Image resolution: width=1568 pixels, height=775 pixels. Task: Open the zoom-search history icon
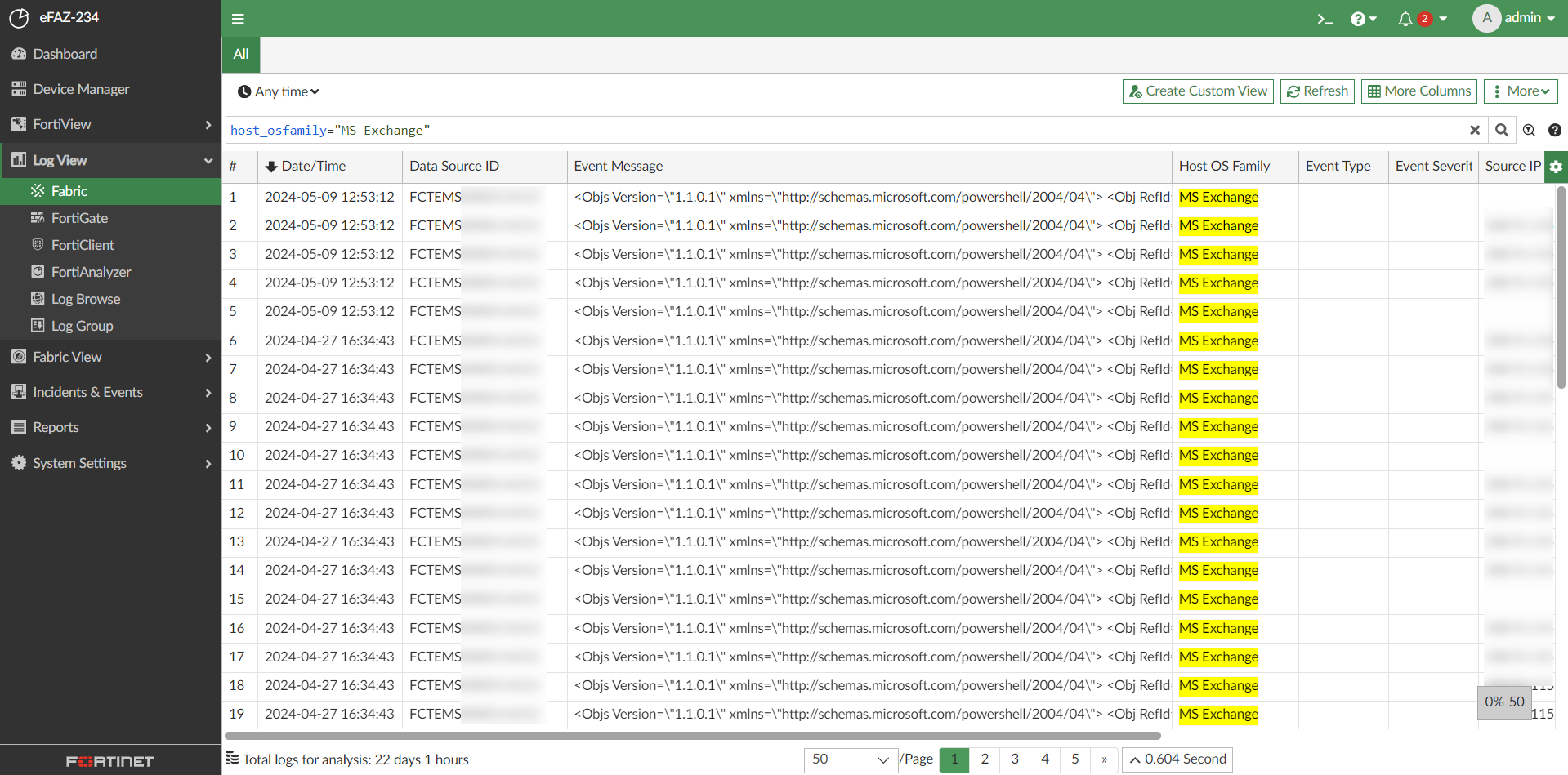tap(1529, 130)
